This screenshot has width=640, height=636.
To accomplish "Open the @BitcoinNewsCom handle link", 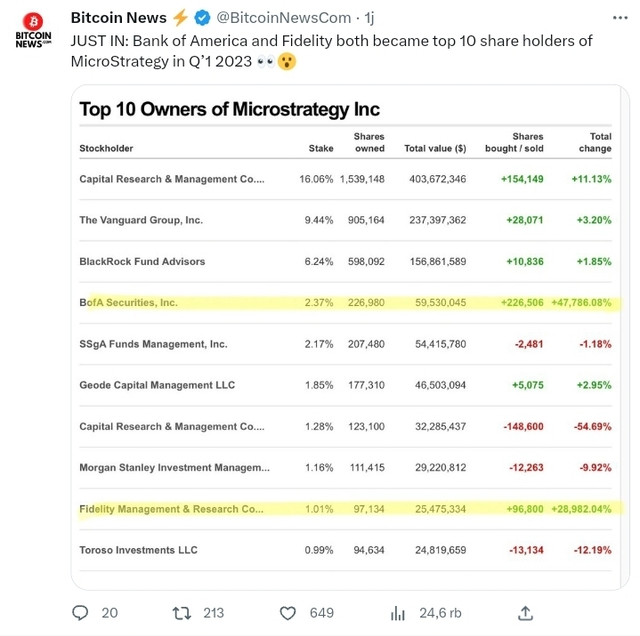I will point(284,18).
